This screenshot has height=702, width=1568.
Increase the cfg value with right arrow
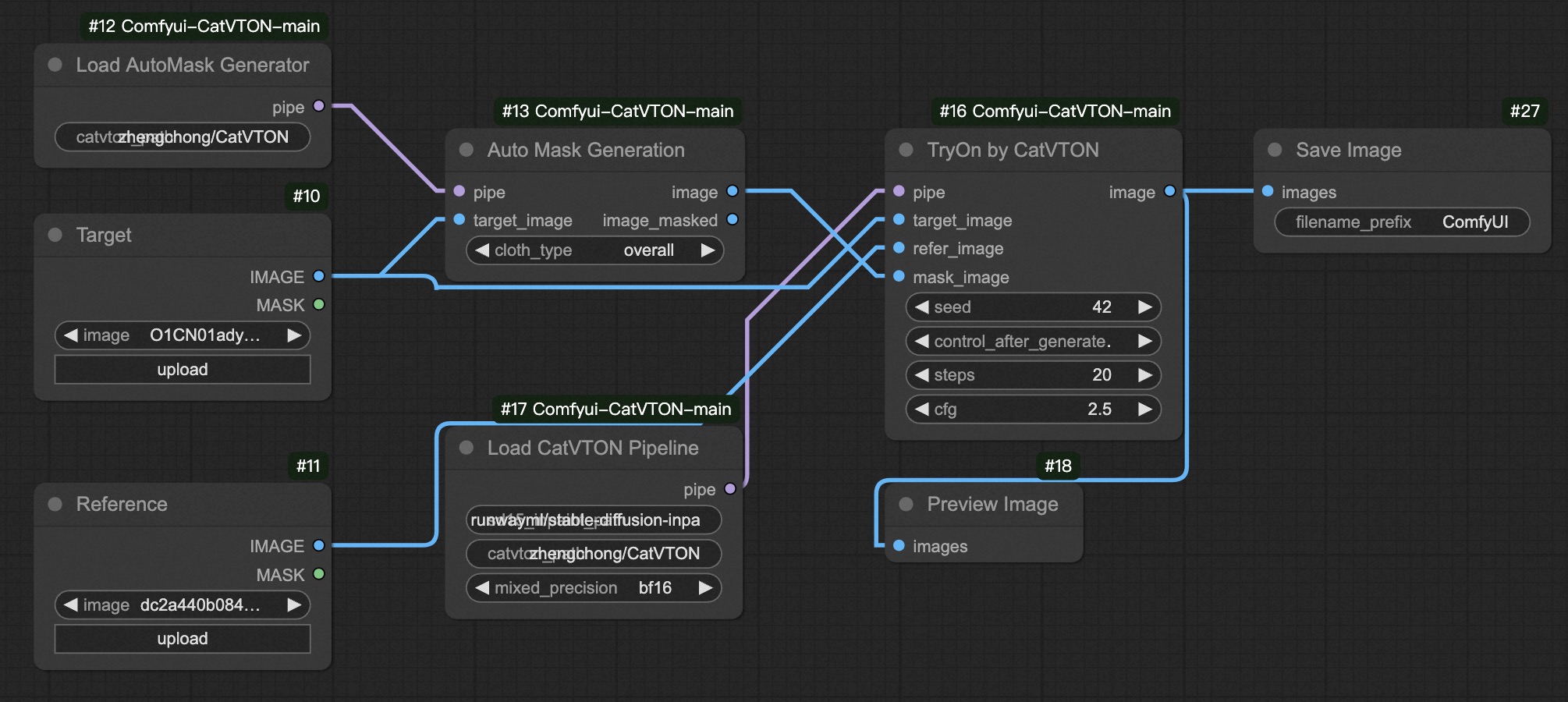(x=1144, y=409)
